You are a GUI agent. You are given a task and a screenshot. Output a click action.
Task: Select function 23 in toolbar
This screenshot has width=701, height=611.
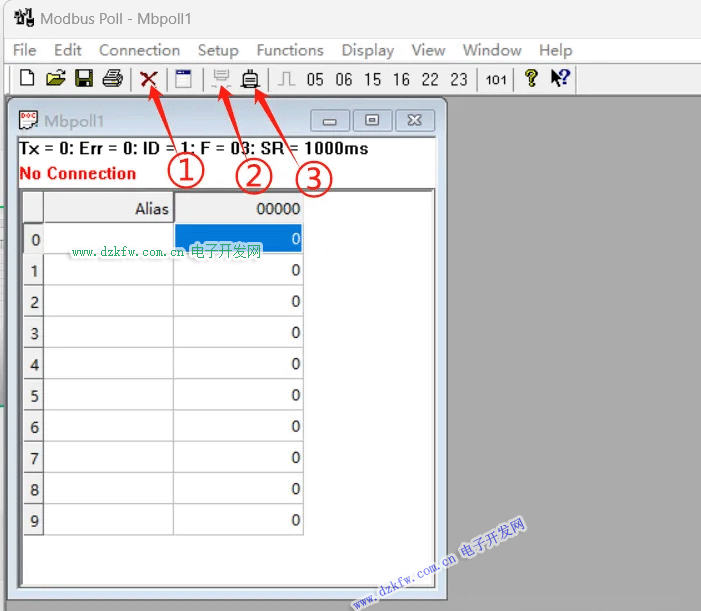[459, 80]
